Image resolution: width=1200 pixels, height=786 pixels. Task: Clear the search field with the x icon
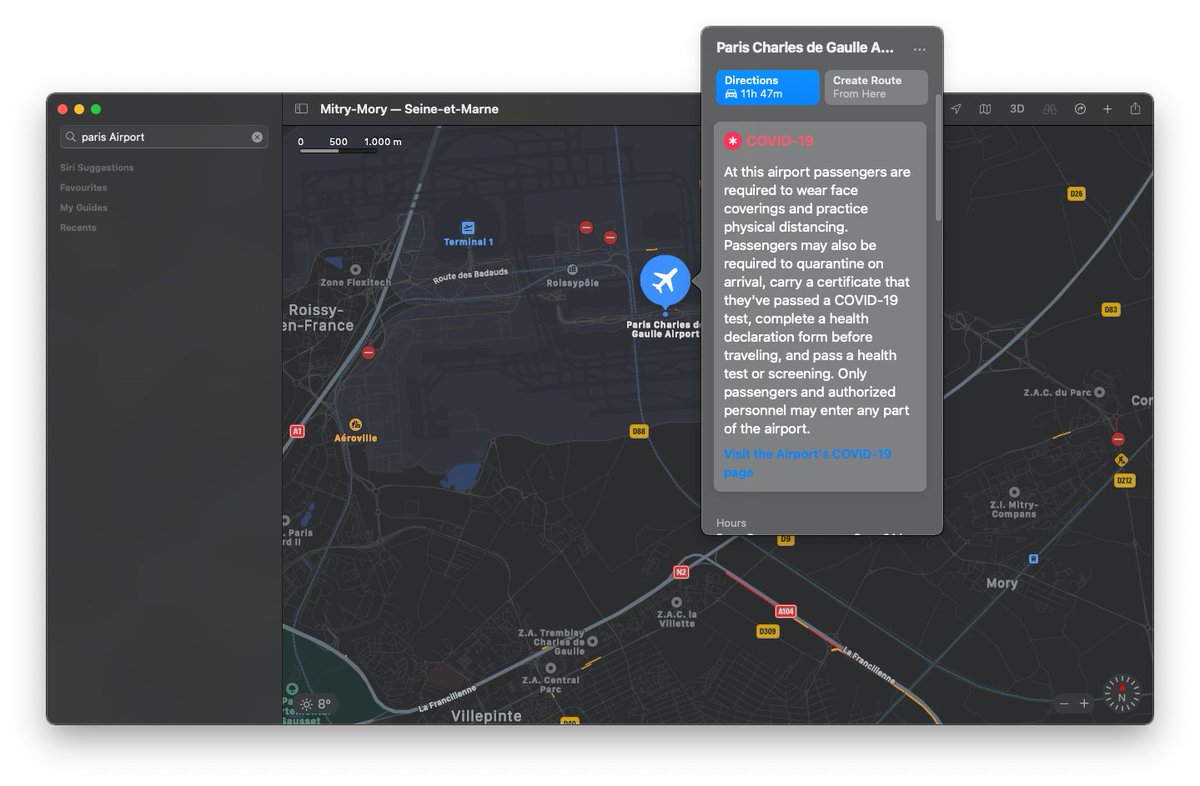point(257,137)
